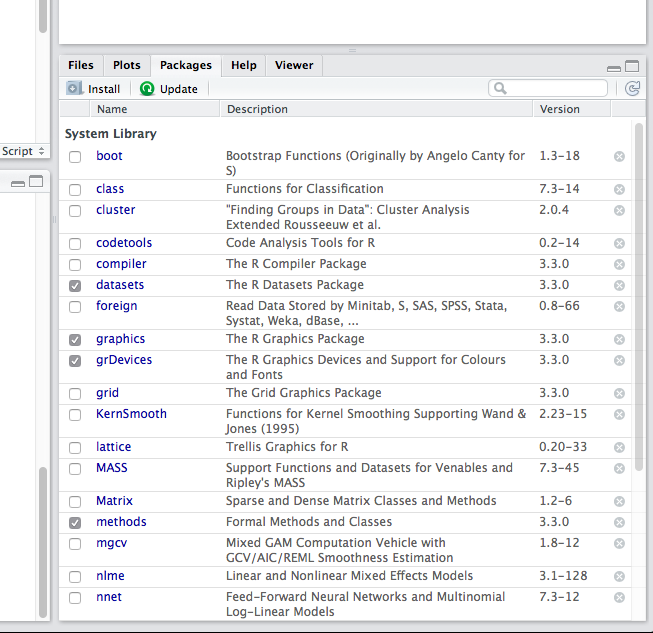Remove the cluster package via x icon
653x633 pixels.
click(619, 210)
